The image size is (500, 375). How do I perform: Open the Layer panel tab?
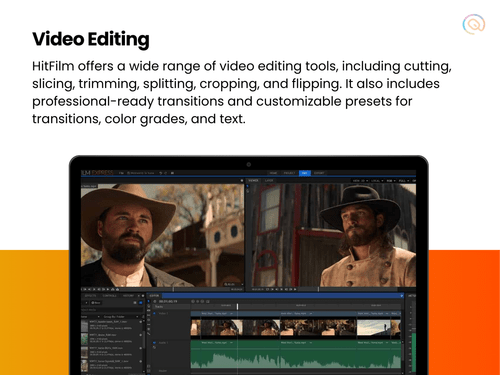pos(269,180)
